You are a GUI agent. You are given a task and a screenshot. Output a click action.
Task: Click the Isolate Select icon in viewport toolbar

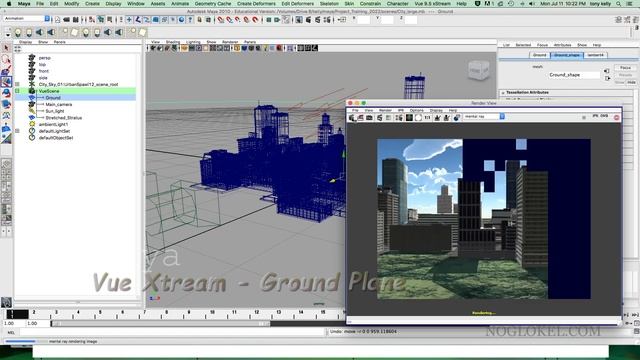pyautogui.click(x=291, y=48)
